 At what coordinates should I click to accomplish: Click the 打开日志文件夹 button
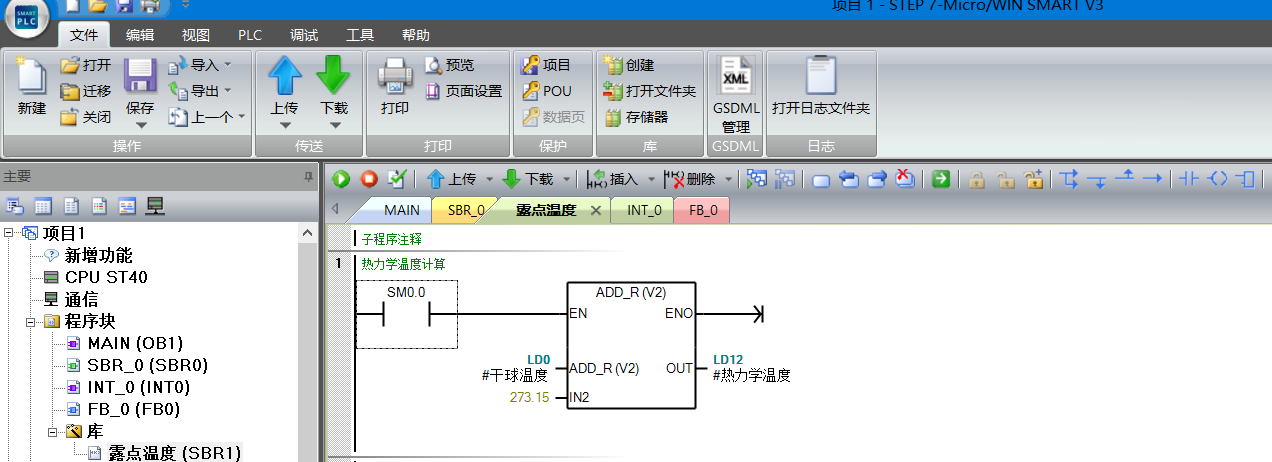click(821, 108)
